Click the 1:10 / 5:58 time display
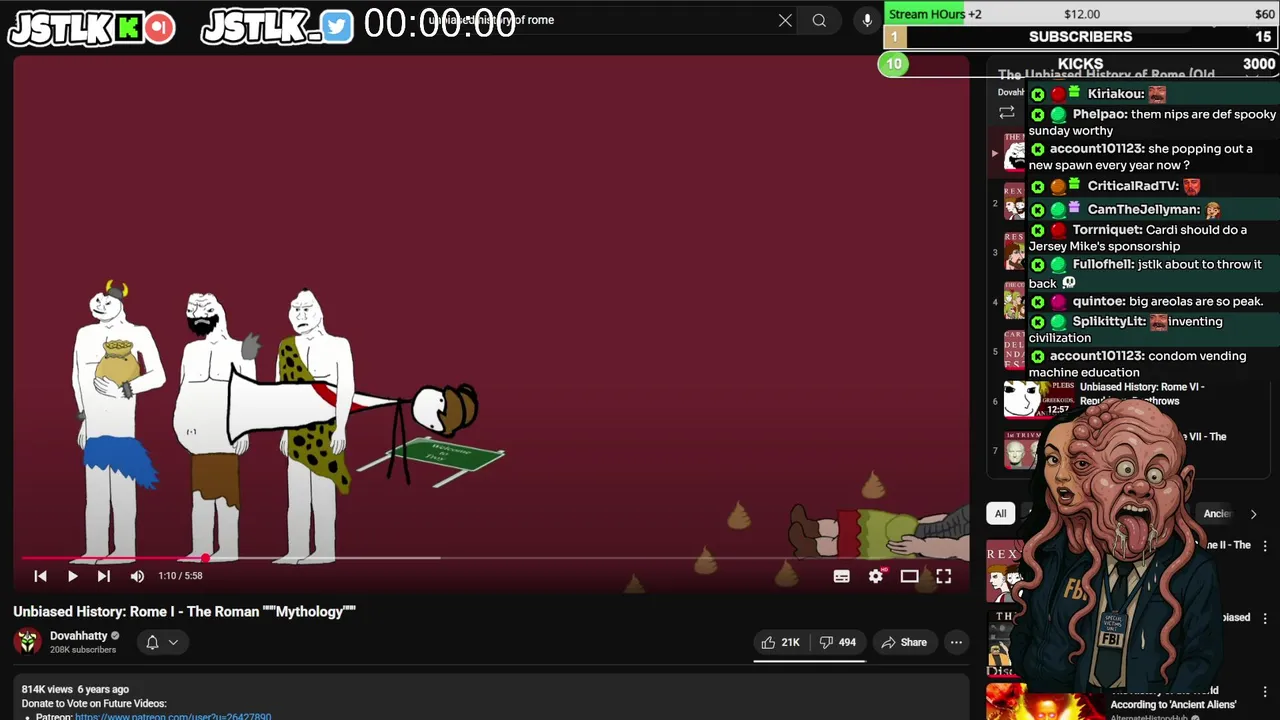The width and height of the screenshot is (1280, 720). pyautogui.click(x=180, y=576)
